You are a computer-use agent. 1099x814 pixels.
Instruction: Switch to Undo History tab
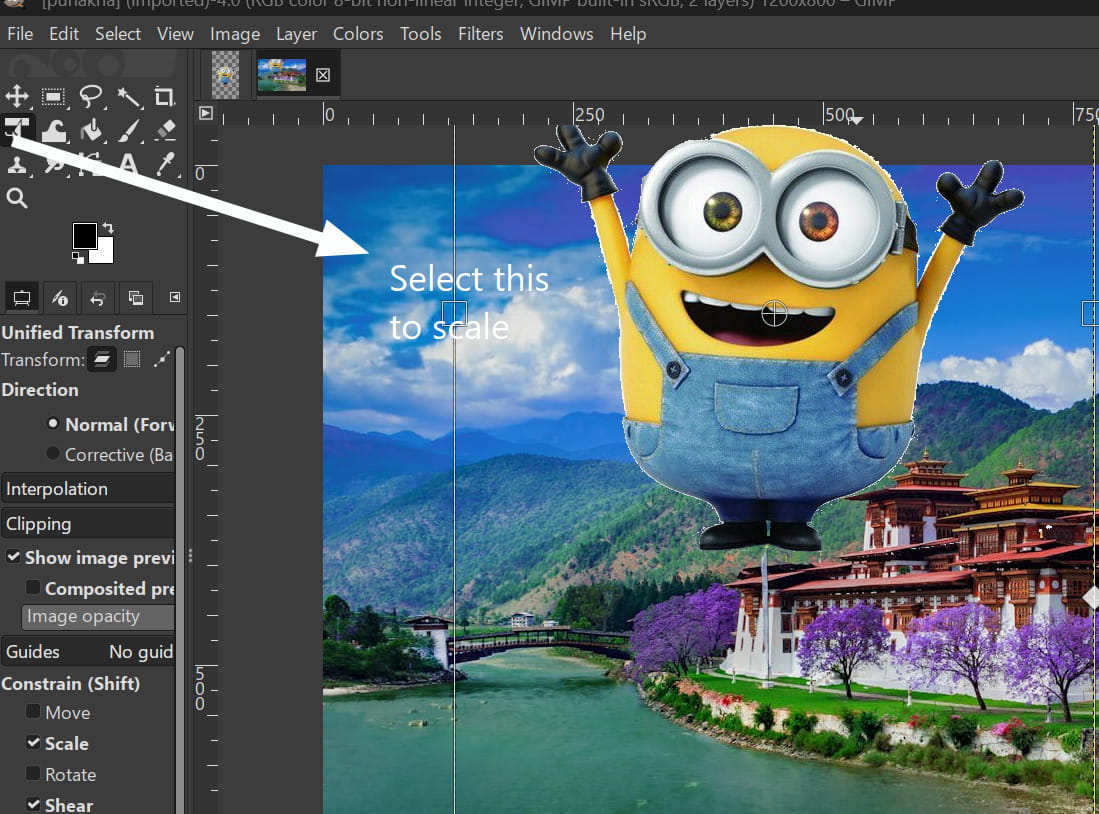[x=97, y=298]
